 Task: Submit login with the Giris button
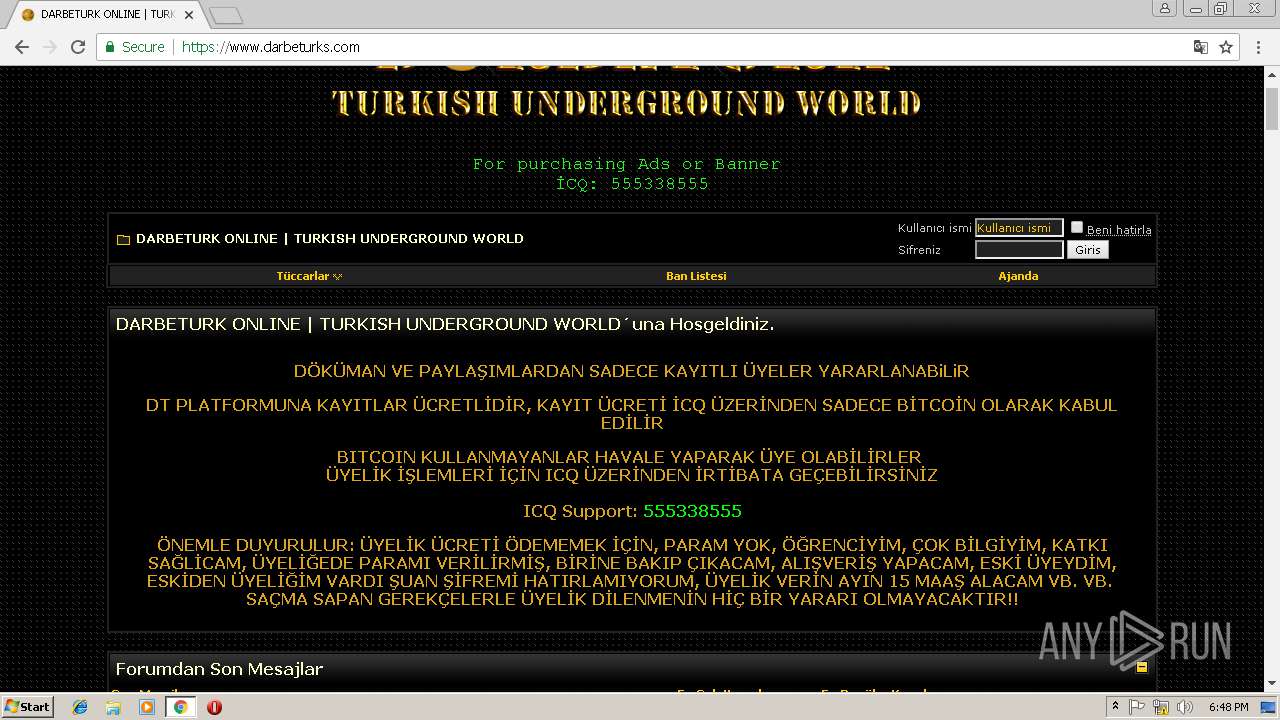[x=1088, y=250]
